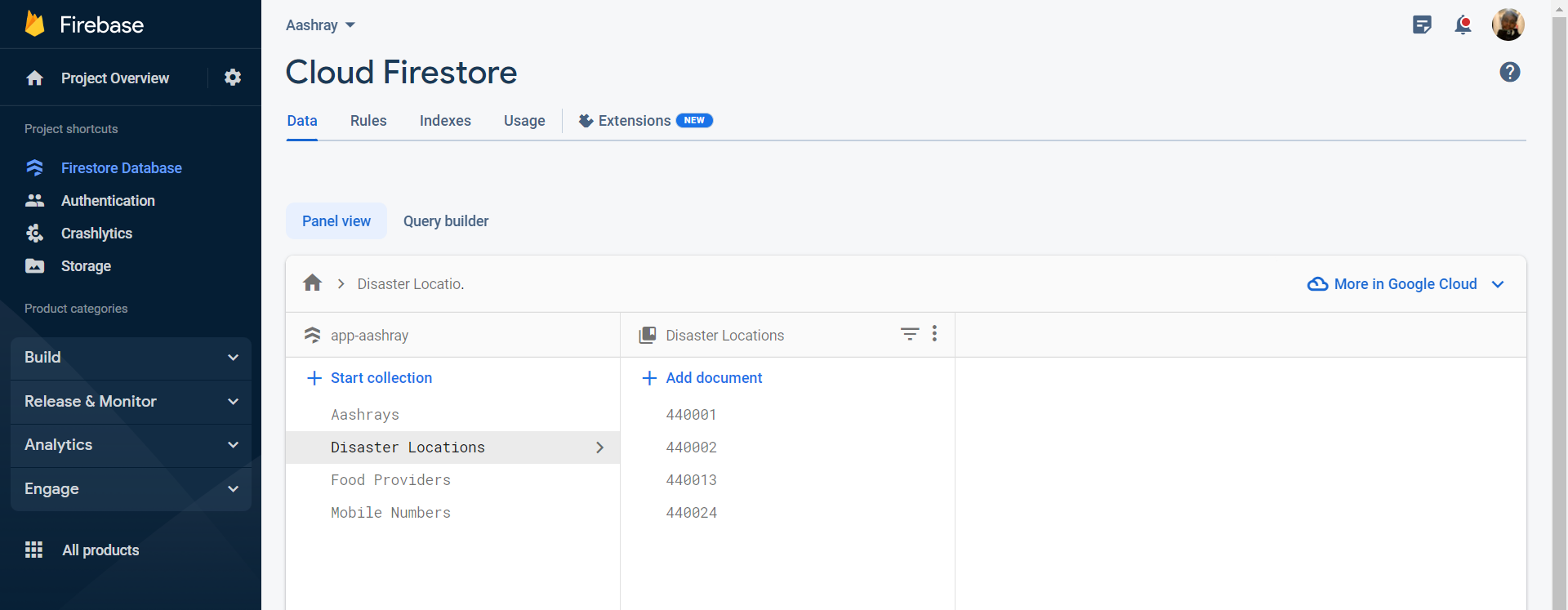This screenshot has height=610, width=1568.
Task: Click the Firestore Database sidebar icon
Action: (34, 167)
